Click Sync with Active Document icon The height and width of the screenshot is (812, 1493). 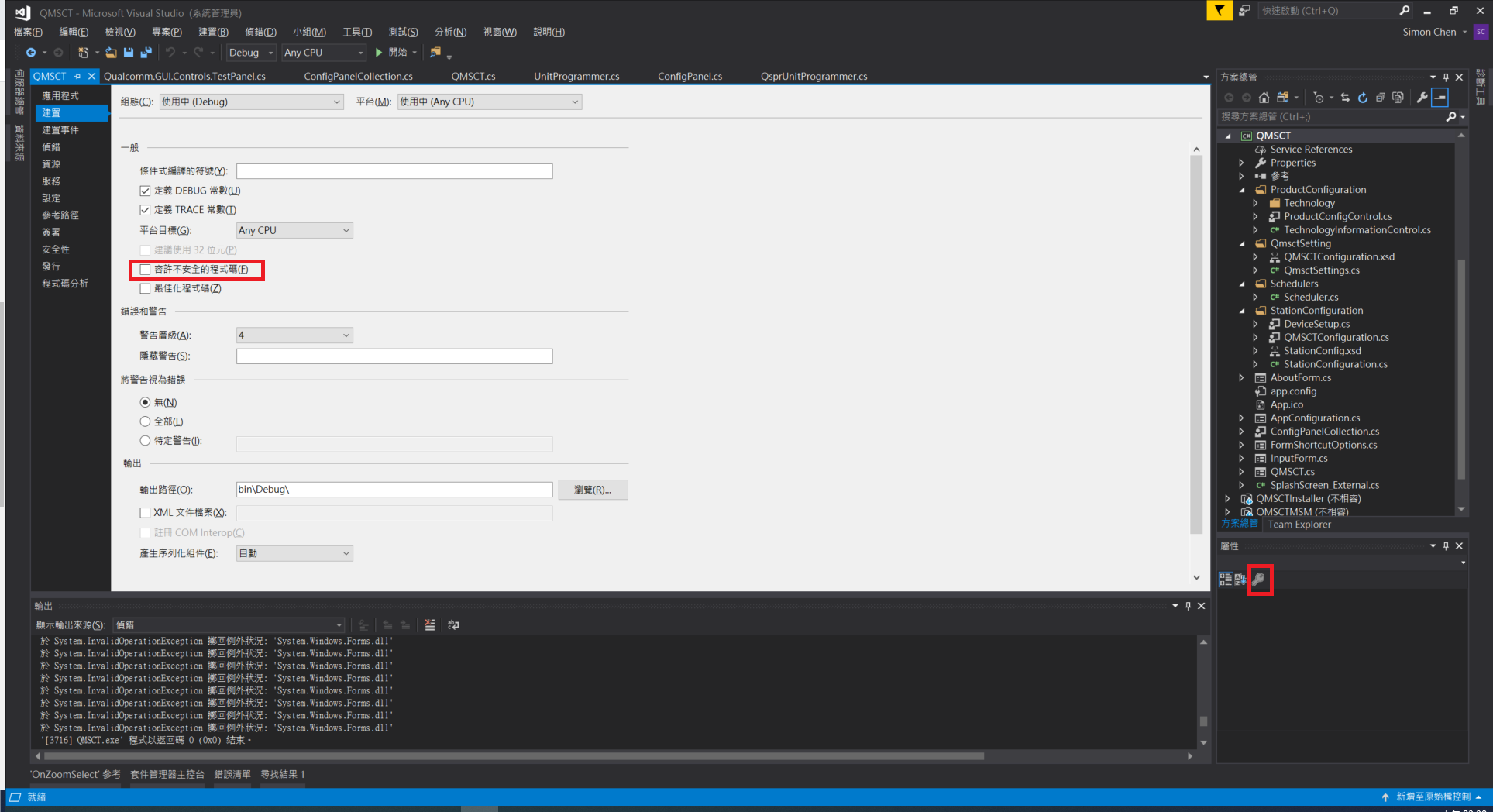[x=1345, y=98]
